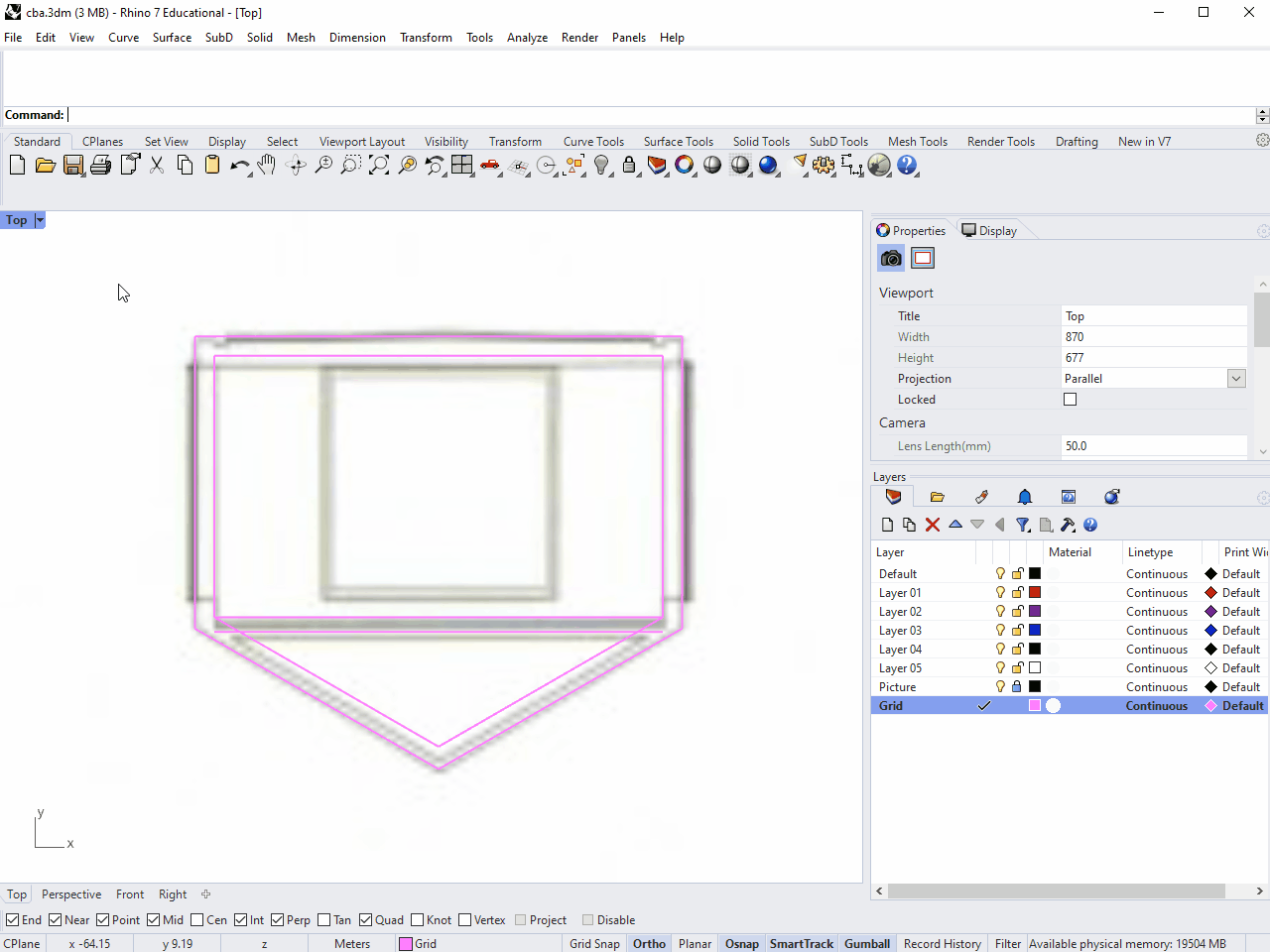The height and width of the screenshot is (952, 1270).
Task: Open the Display panel tab
Action: [989, 231]
